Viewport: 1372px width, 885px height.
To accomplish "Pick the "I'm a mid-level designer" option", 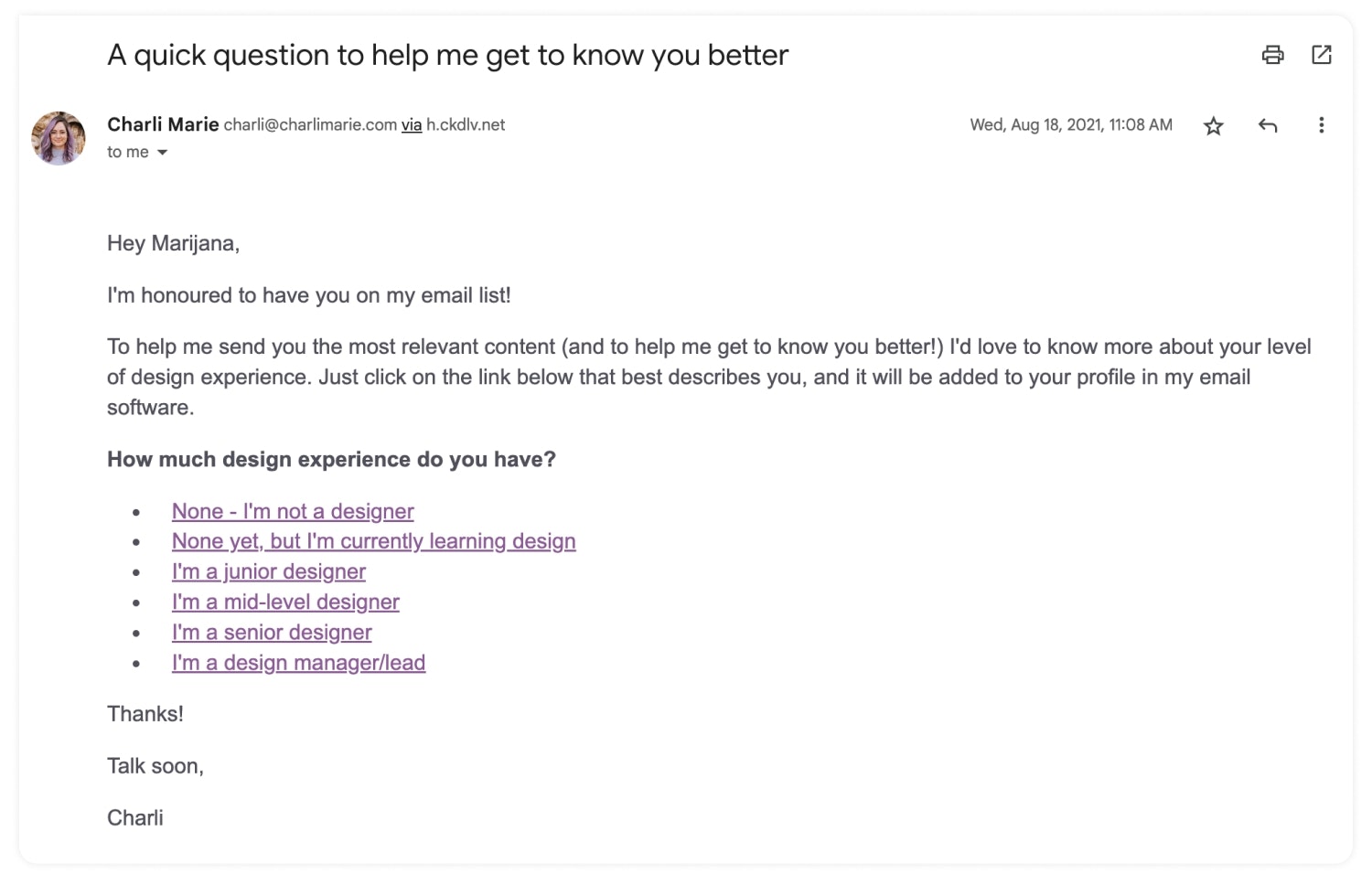I will [x=285, y=602].
